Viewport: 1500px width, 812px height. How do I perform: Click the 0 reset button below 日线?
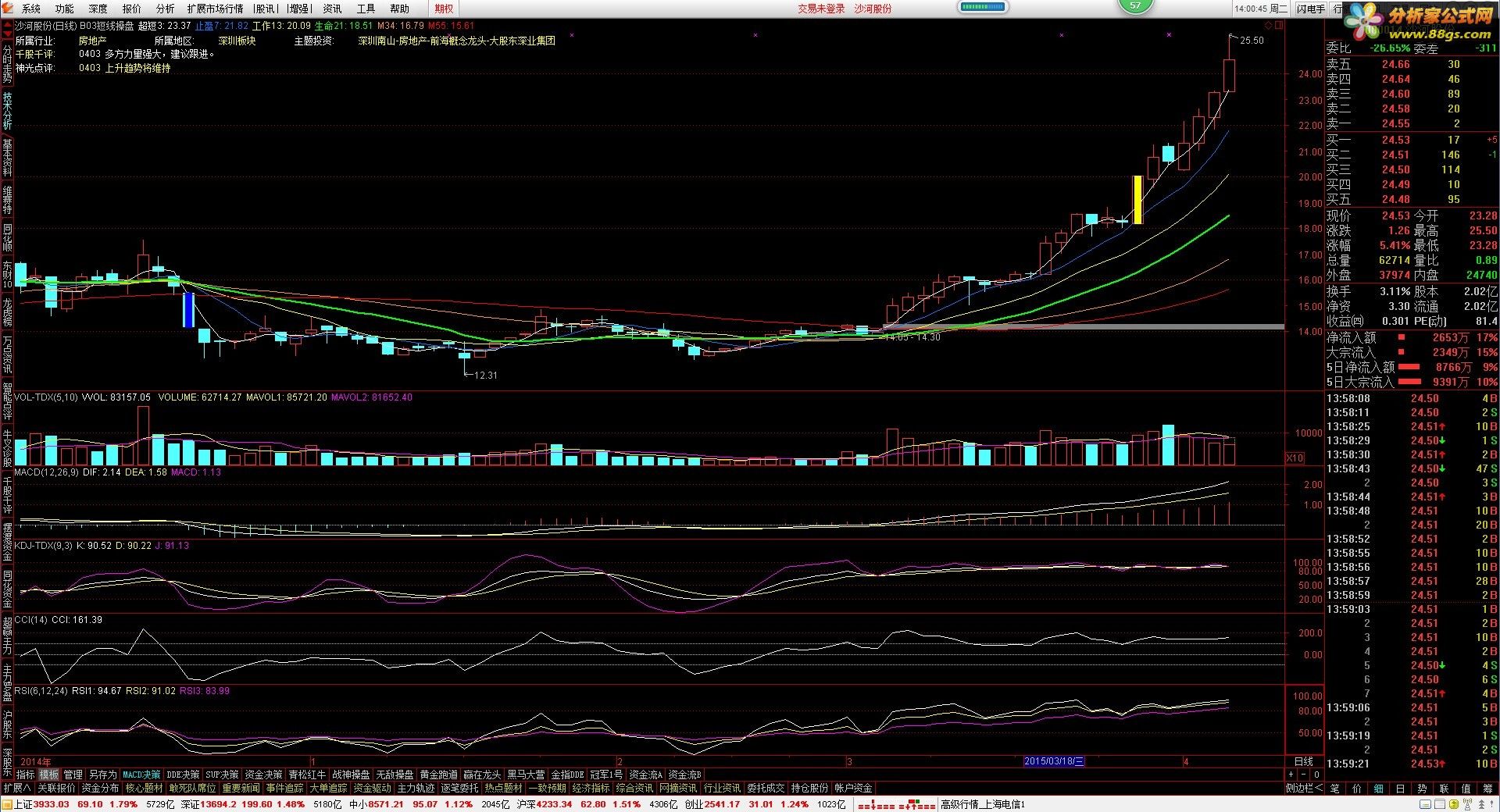click(x=1316, y=775)
